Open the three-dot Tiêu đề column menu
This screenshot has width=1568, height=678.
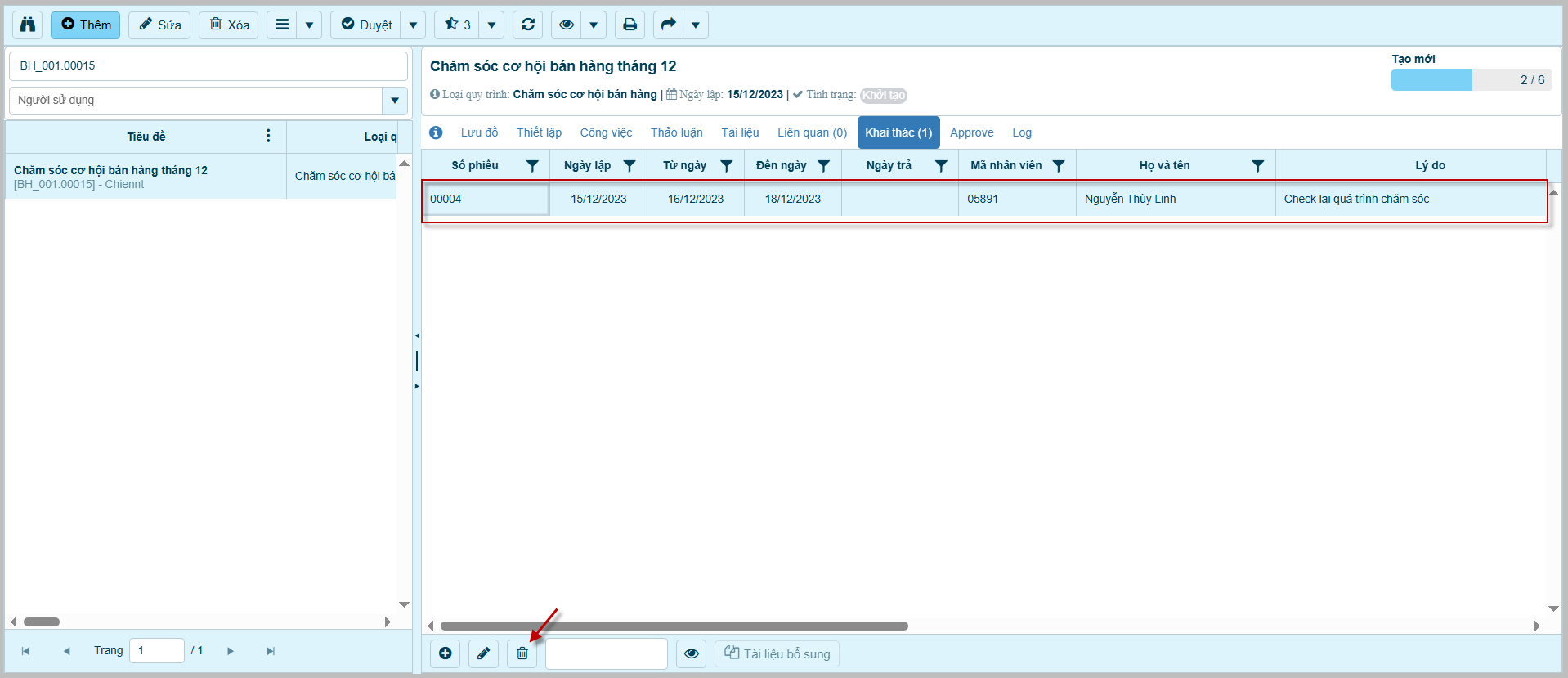tap(268, 136)
